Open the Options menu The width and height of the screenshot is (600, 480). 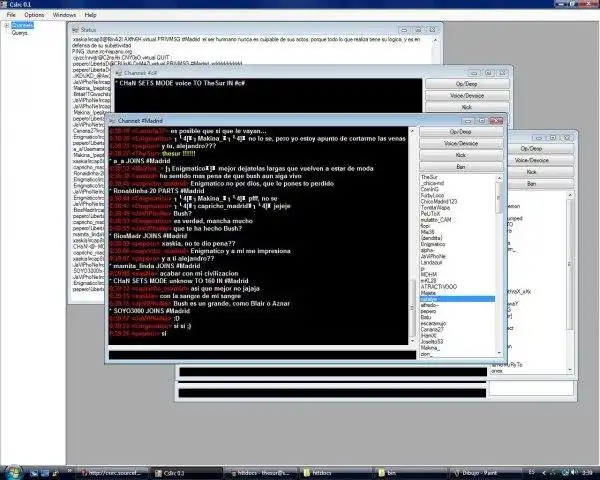click(x=34, y=15)
